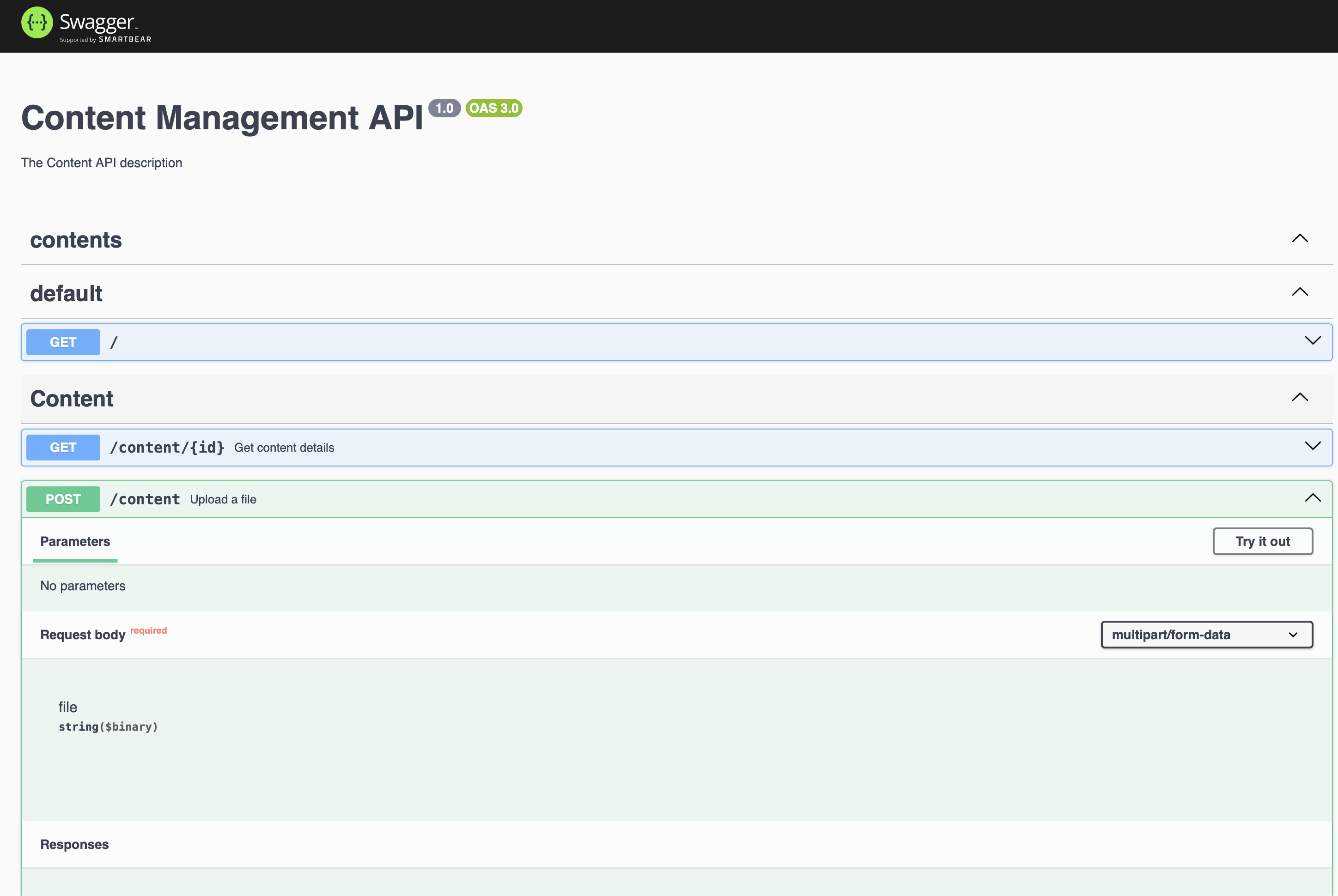Click the red required indicator on Request body
The width and height of the screenshot is (1338, 896).
click(149, 630)
